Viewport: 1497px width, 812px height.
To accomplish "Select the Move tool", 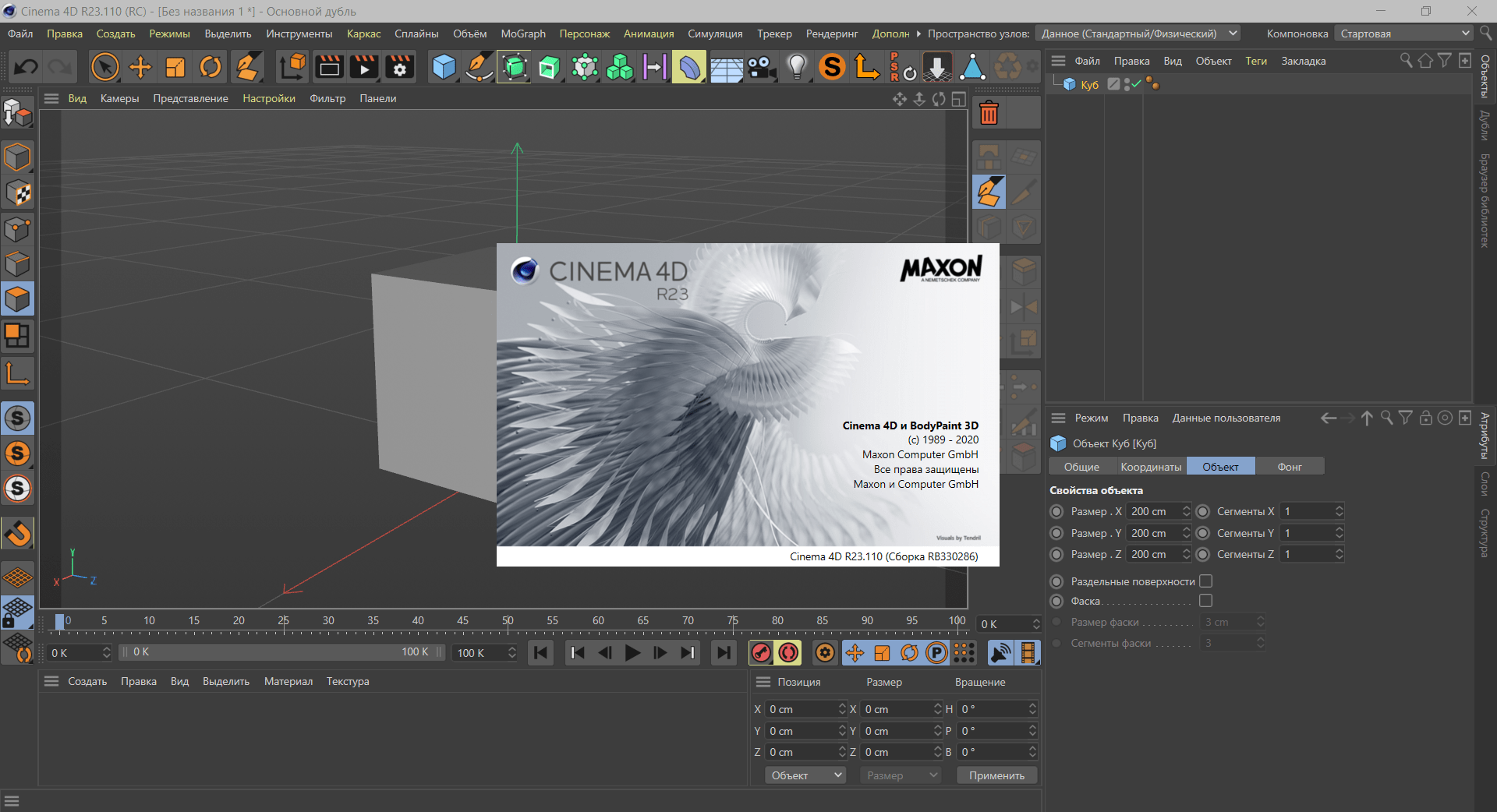I will [140, 67].
